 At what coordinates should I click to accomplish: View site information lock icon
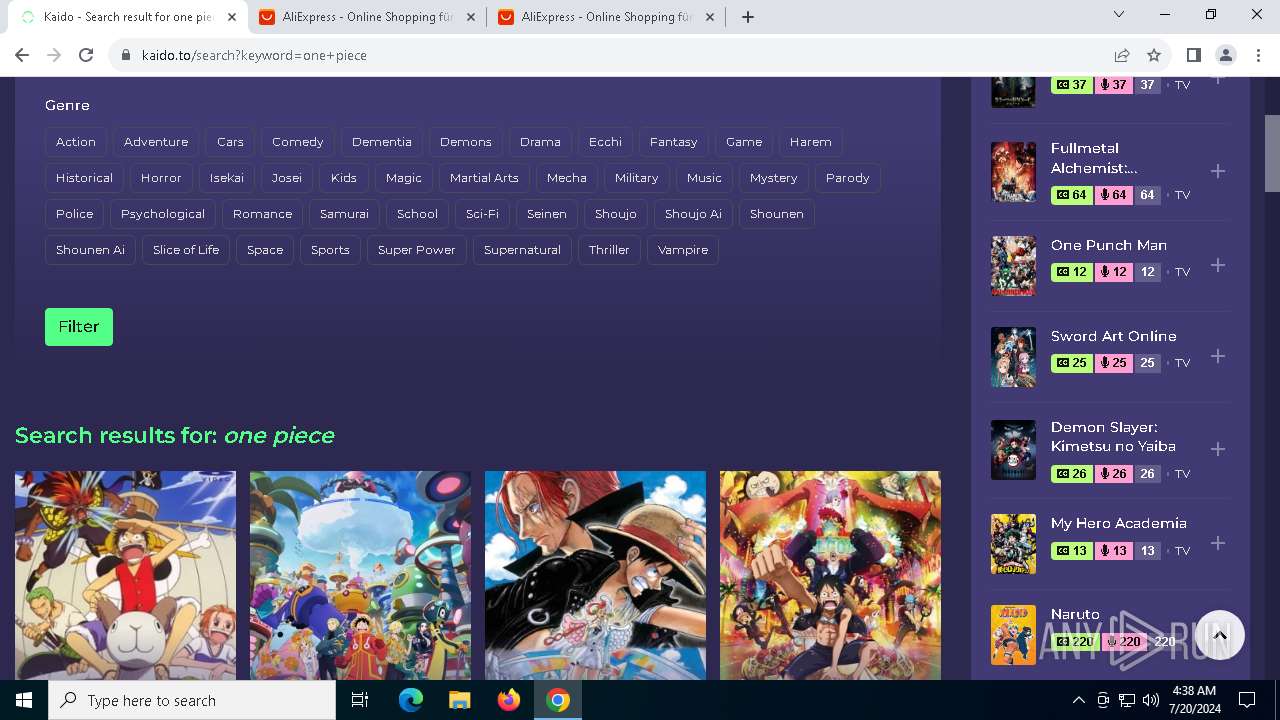click(126, 55)
